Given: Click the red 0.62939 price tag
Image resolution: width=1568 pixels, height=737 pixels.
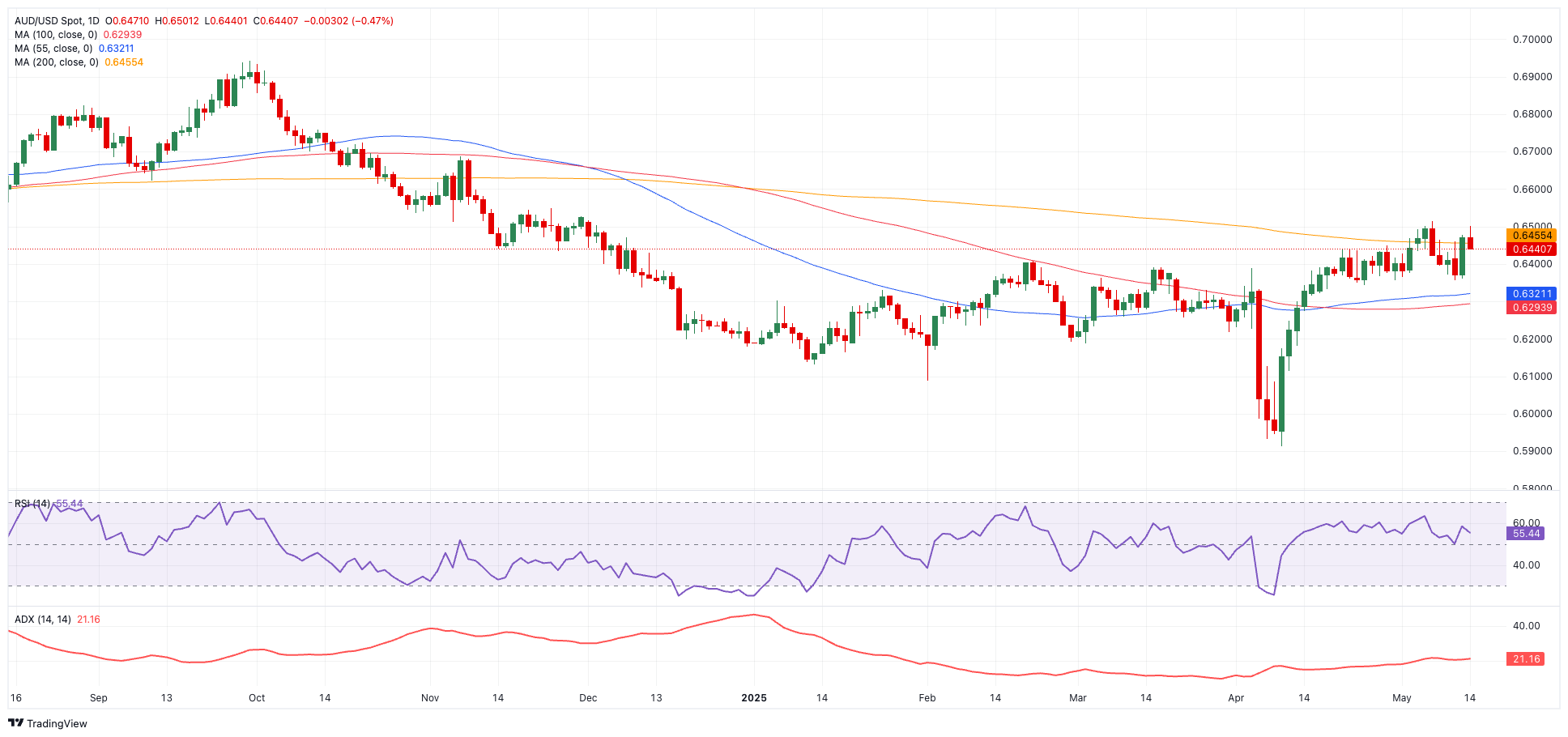Looking at the screenshot, I should click(1532, 308).
